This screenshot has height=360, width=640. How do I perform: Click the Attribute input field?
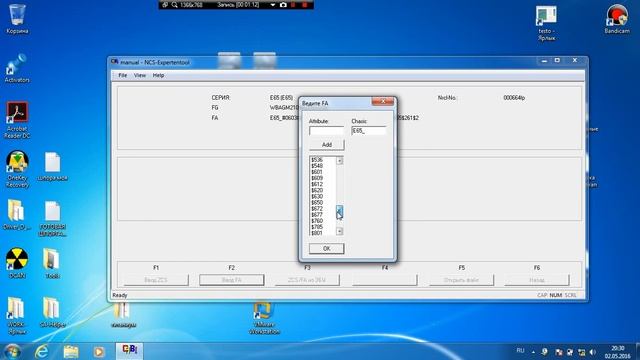327,131
